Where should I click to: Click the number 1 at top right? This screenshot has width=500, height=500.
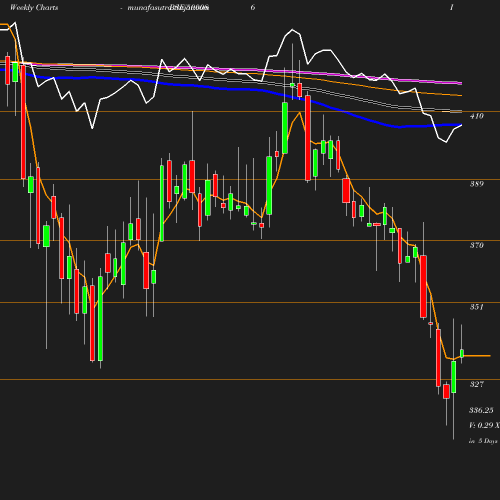coord(451,7)
